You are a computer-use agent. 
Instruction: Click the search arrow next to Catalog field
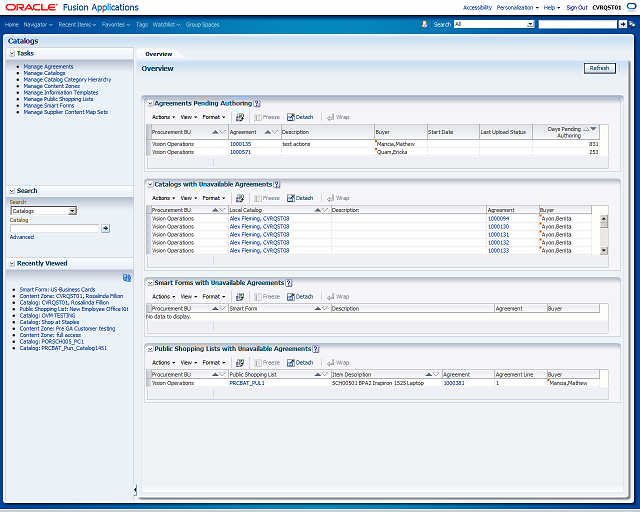pyautogui.click(x=105, y=228)
